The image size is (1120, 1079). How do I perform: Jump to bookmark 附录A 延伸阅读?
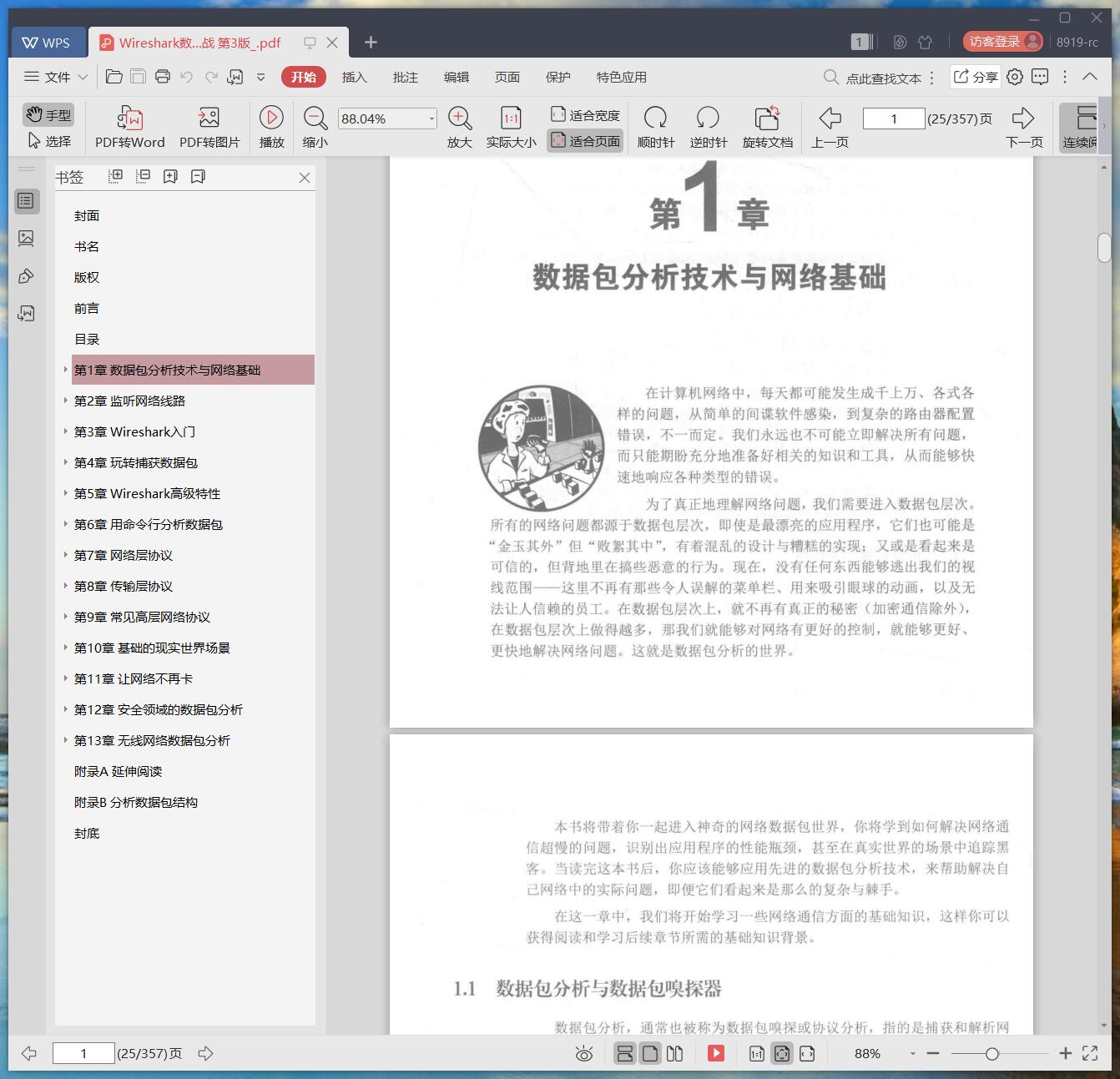118,771
